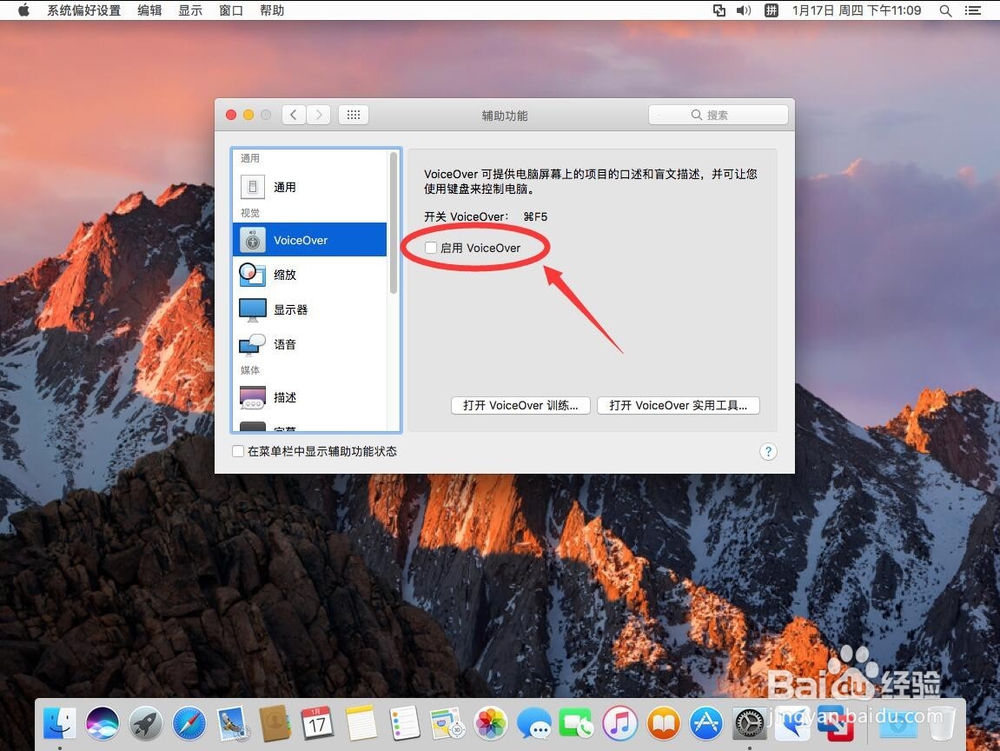Open Mail stamp icon in Dock
The image size is (1000, 751).
[232, 724]
